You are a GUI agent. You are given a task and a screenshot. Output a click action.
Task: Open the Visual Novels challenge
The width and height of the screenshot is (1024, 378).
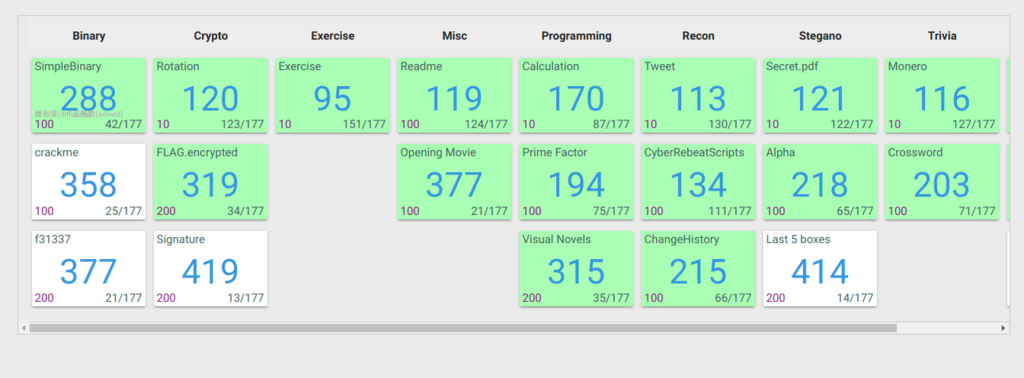pyautogui.click(x=577, y=268)
